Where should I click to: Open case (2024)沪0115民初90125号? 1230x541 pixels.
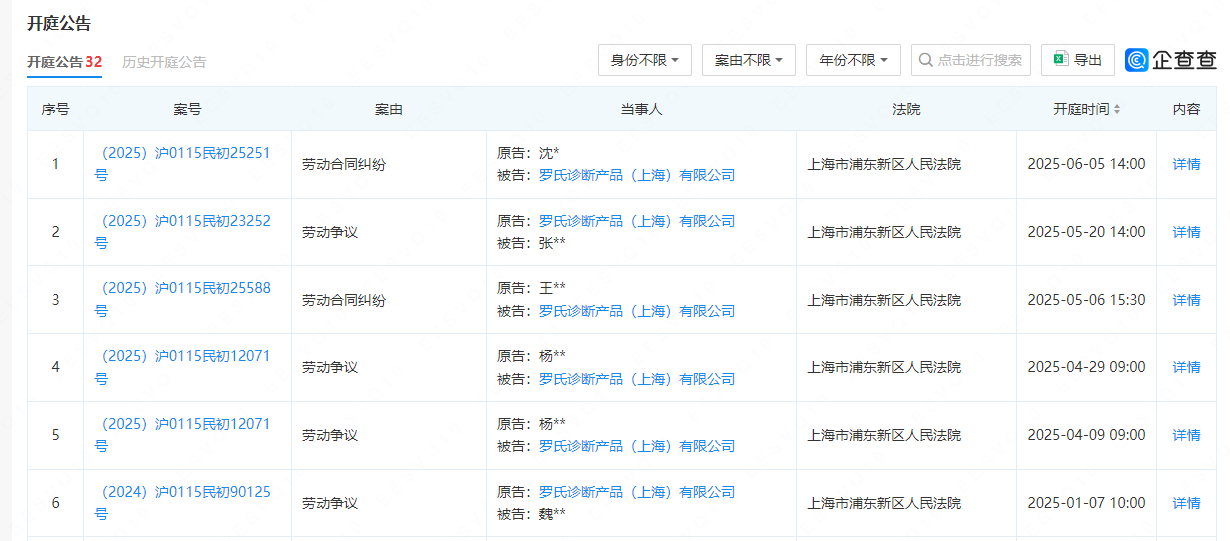tap(182, 503)
